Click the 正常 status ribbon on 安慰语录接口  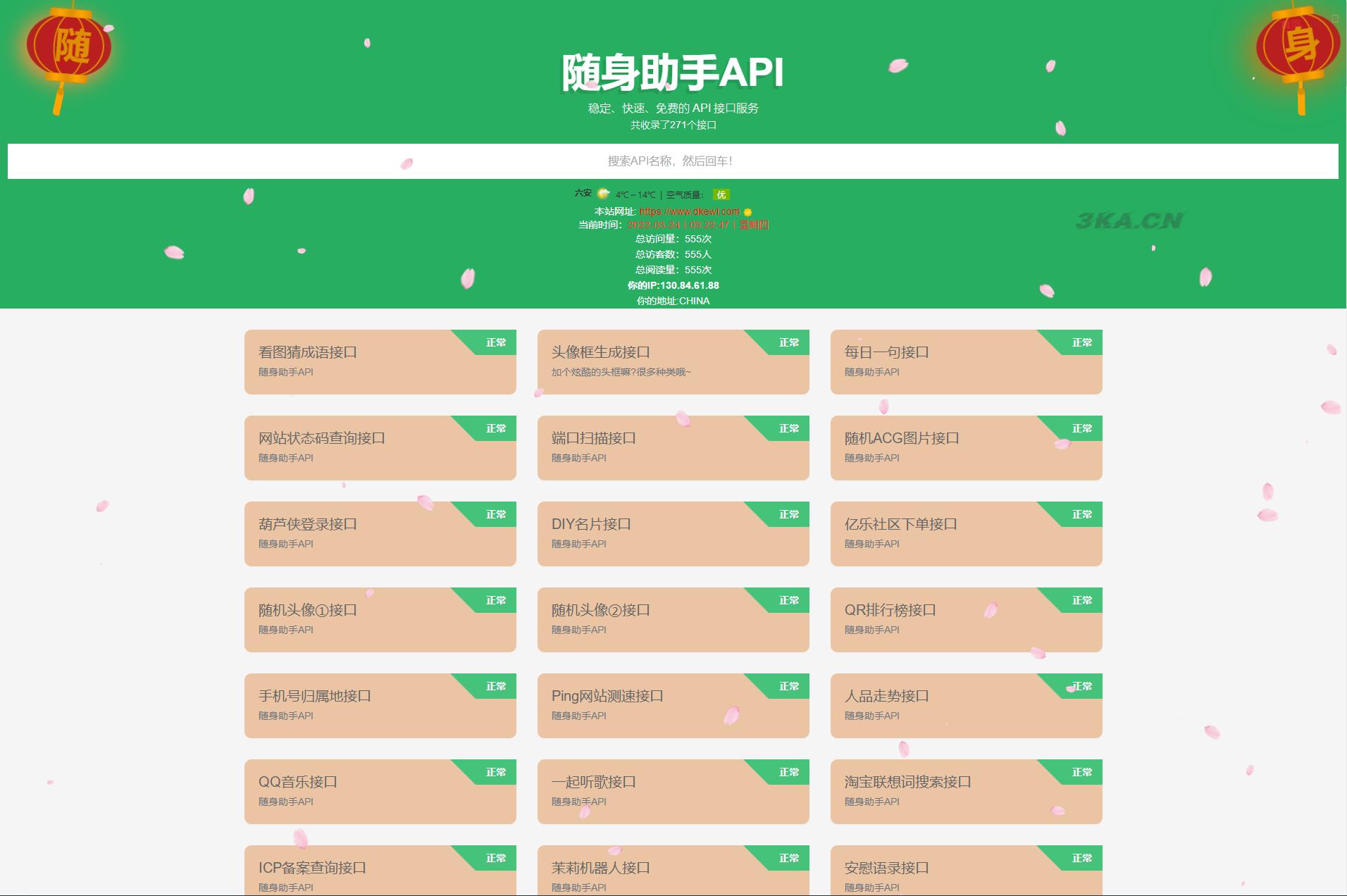pyautogui.click(x=1081, y=858)
